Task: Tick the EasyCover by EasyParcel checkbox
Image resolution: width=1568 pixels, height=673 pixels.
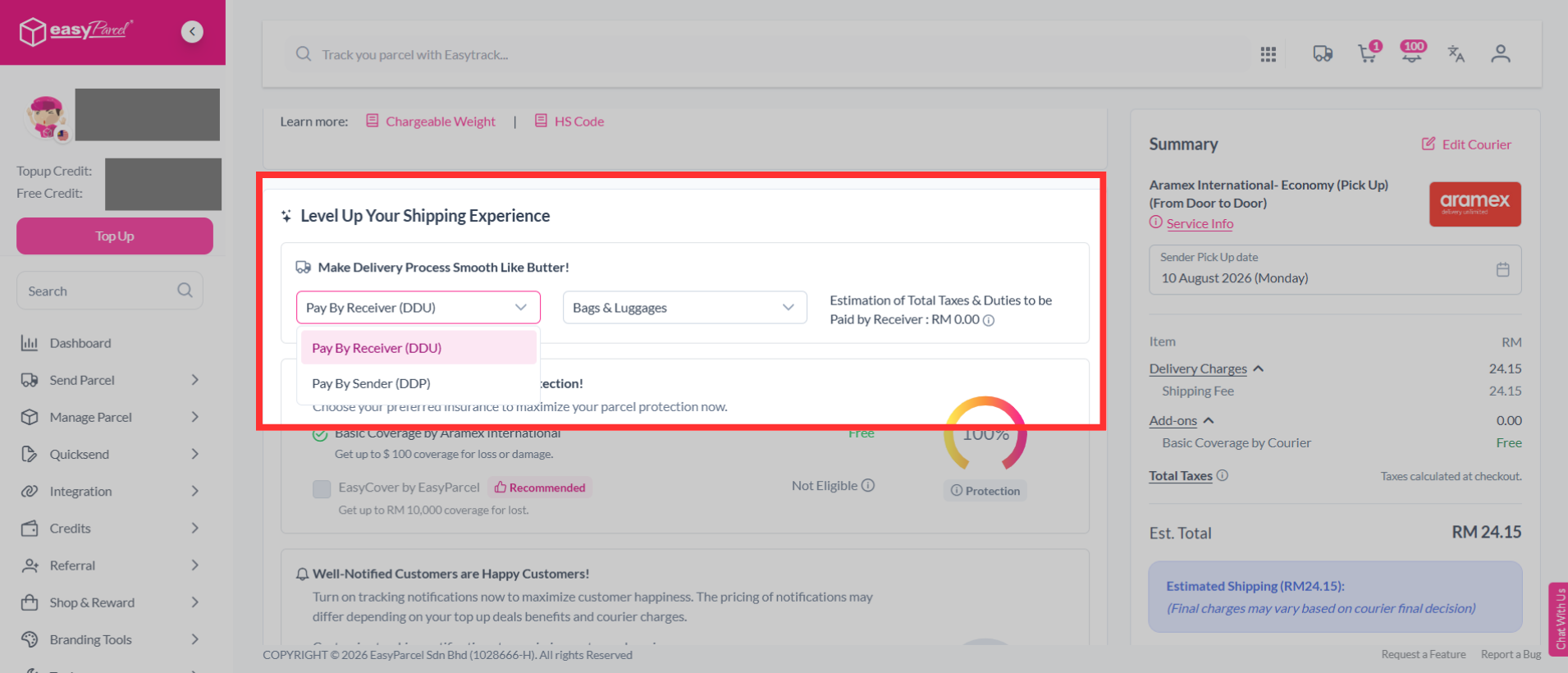Action: tap(322, 489)
